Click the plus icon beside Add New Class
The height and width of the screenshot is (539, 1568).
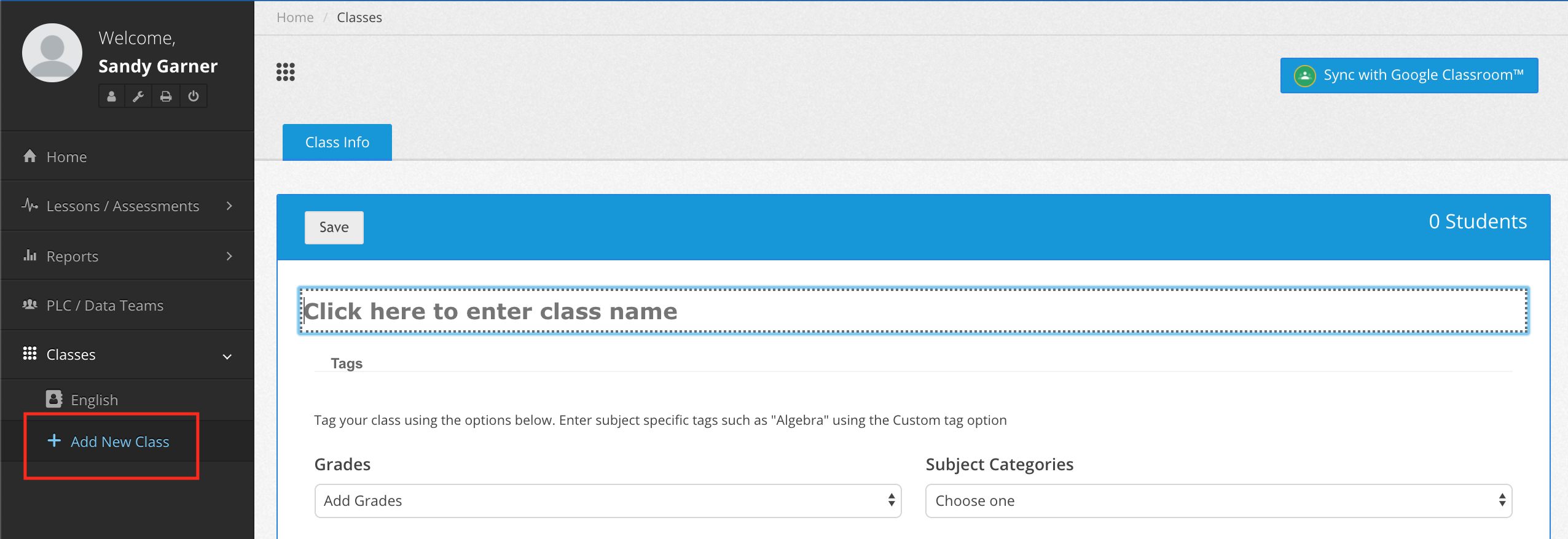[x=54, y=441]
